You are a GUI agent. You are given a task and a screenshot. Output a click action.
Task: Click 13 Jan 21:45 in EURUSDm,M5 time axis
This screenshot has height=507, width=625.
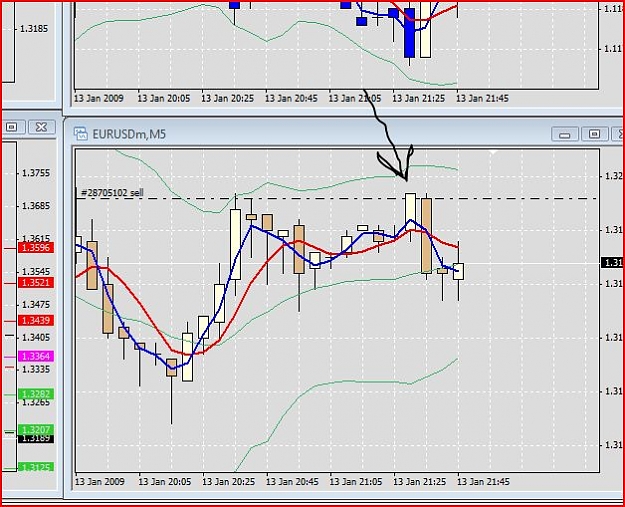pos(483,481)
